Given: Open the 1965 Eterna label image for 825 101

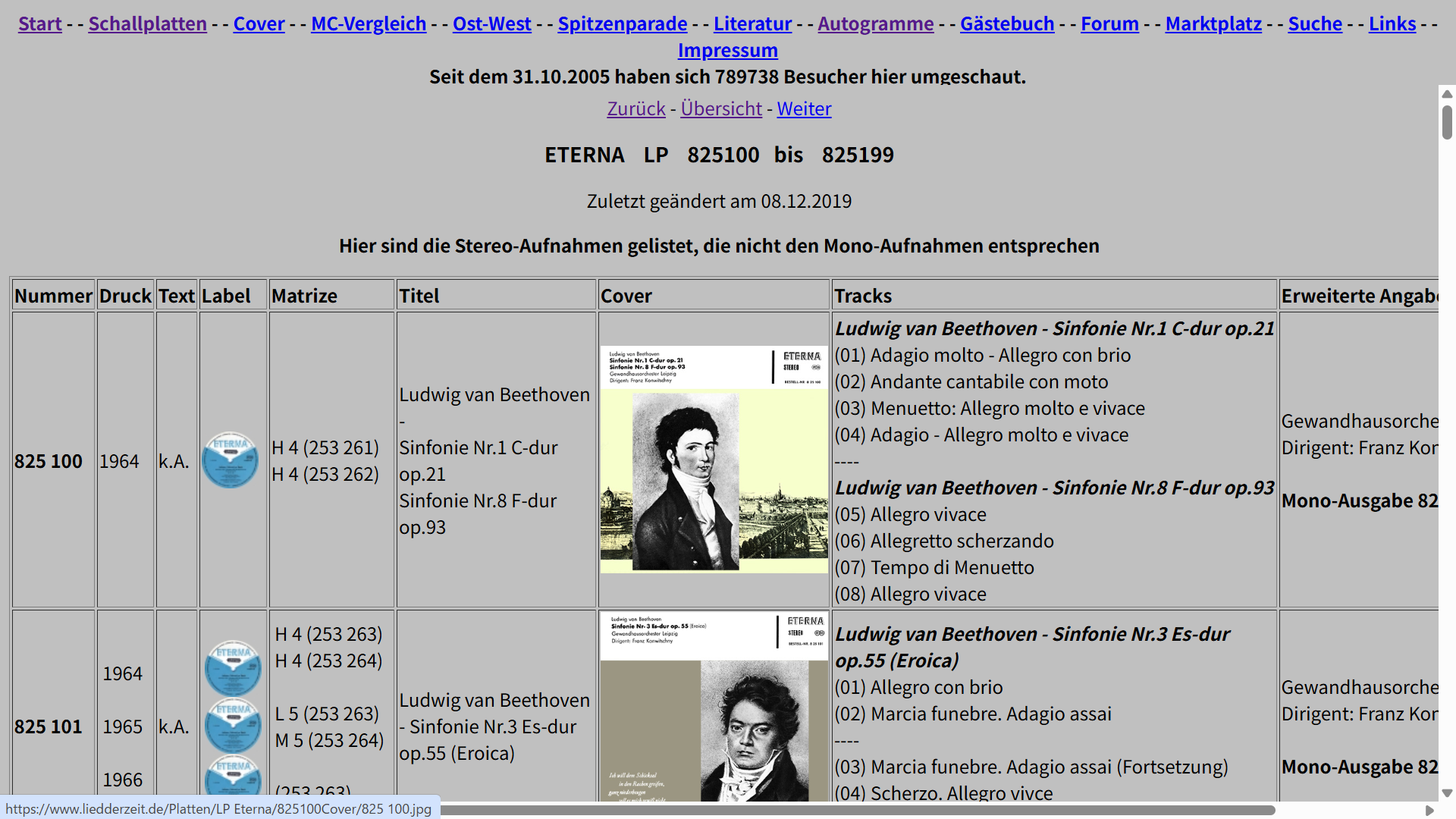Looking at the screenshot, I should tap(233, 725).
